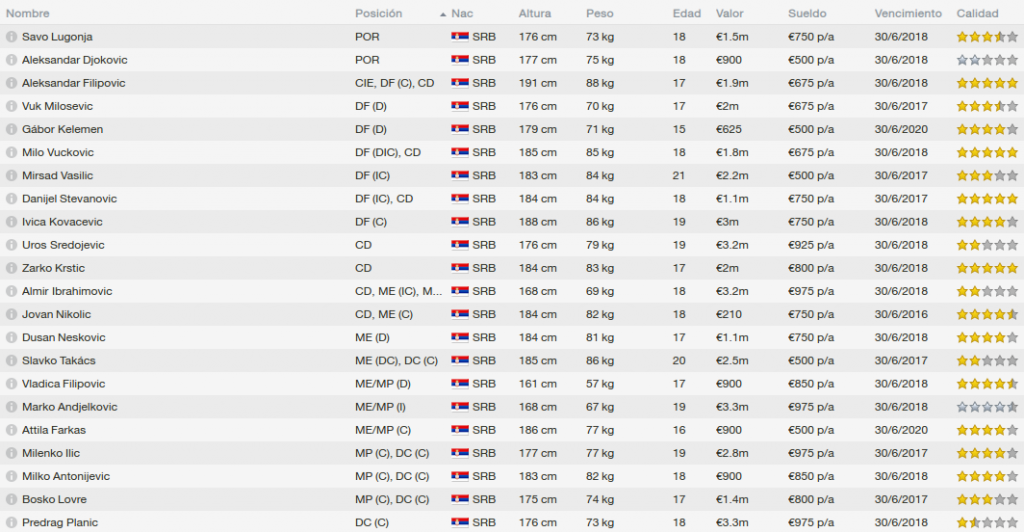Open info icon beside Attila Farkas

pos(11,430)
